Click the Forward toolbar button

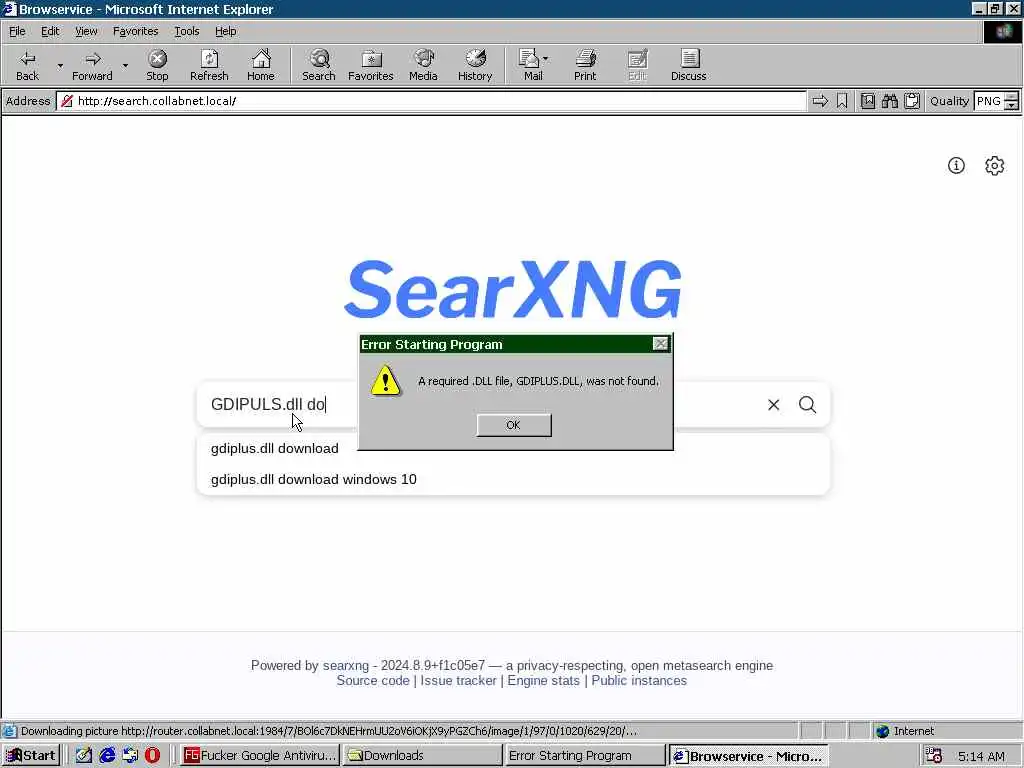point(93,65)
